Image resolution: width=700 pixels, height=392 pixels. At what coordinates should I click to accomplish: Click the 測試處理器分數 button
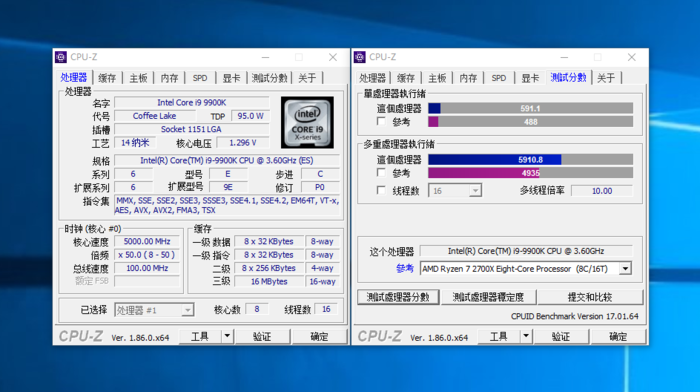(x=398, y=297)
